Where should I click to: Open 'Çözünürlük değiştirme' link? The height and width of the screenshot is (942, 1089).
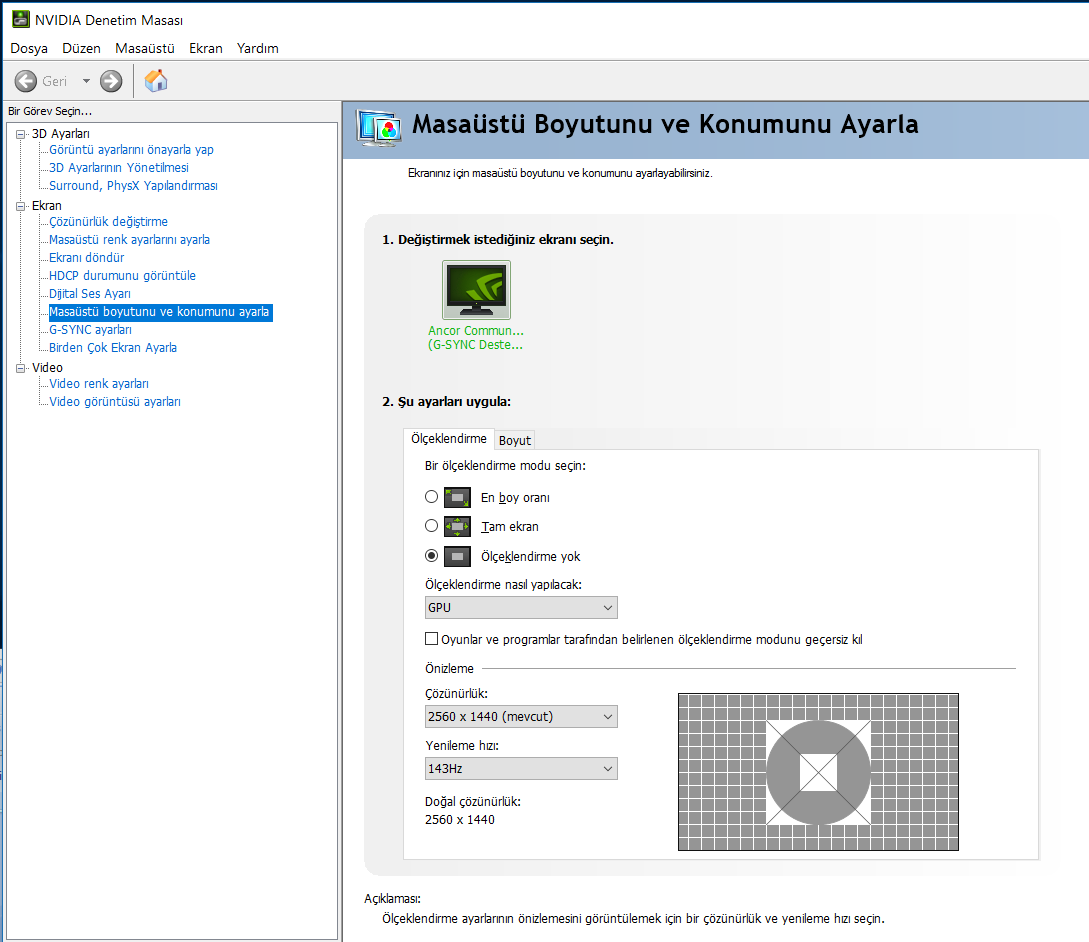108,222
